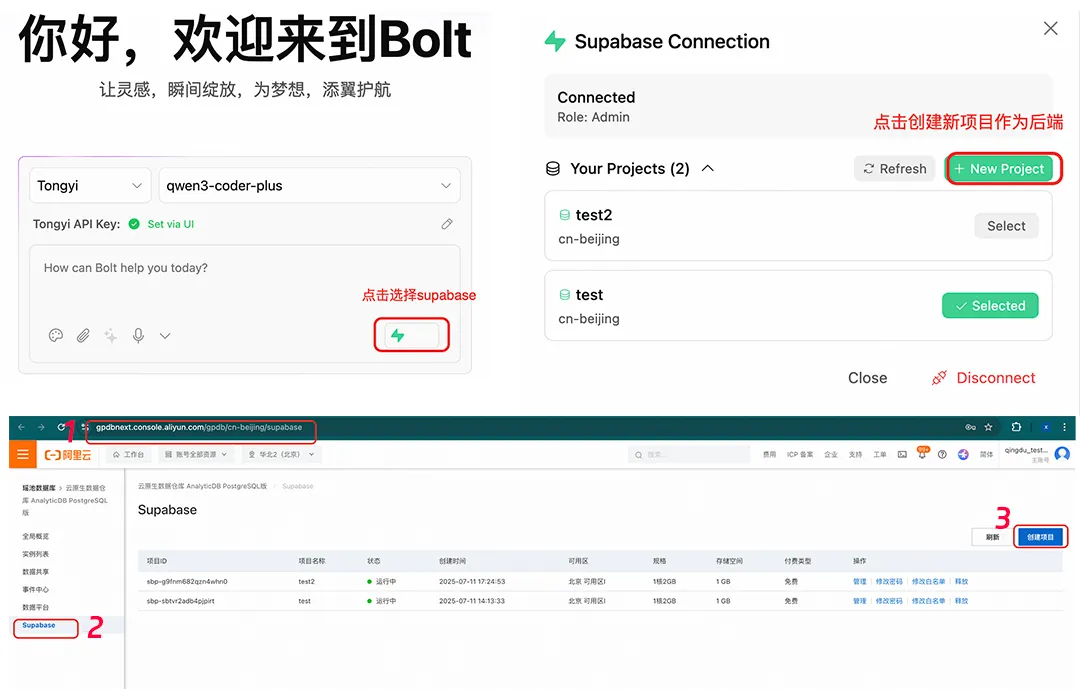1080x689 pixels.
Task: Start voice input with microphone icon
Action: click(x=138, y=336)
